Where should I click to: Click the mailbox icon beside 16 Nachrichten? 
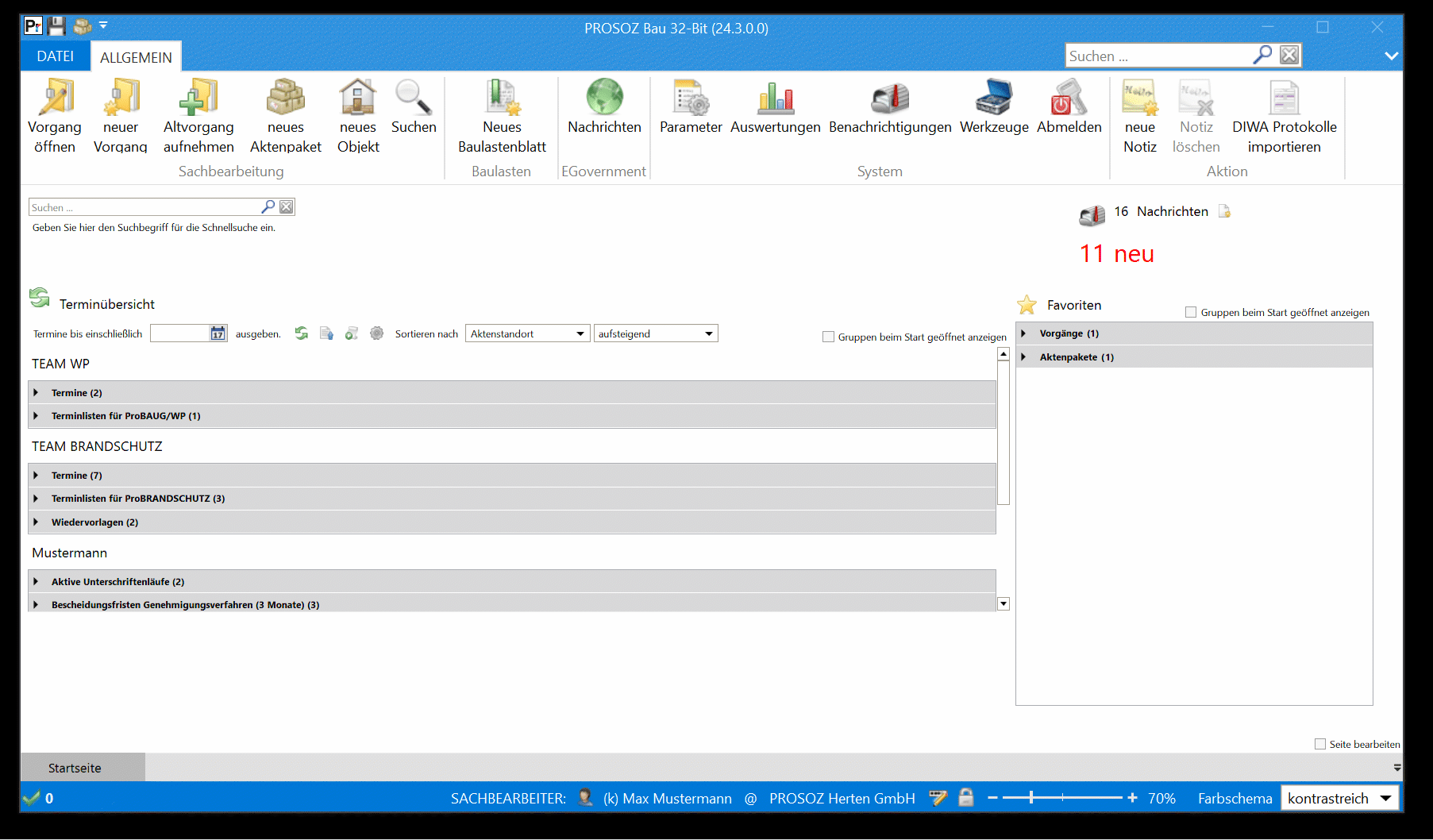coord(1092,214)
